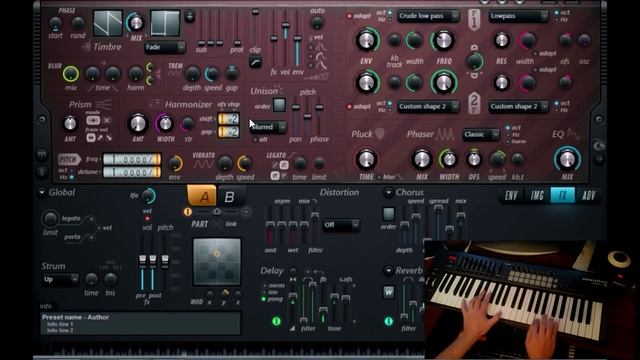The width and height of the screenshot is (640, 360).
Task: Click the Harmonizer WIDTH knob
Action: [165, 124]
